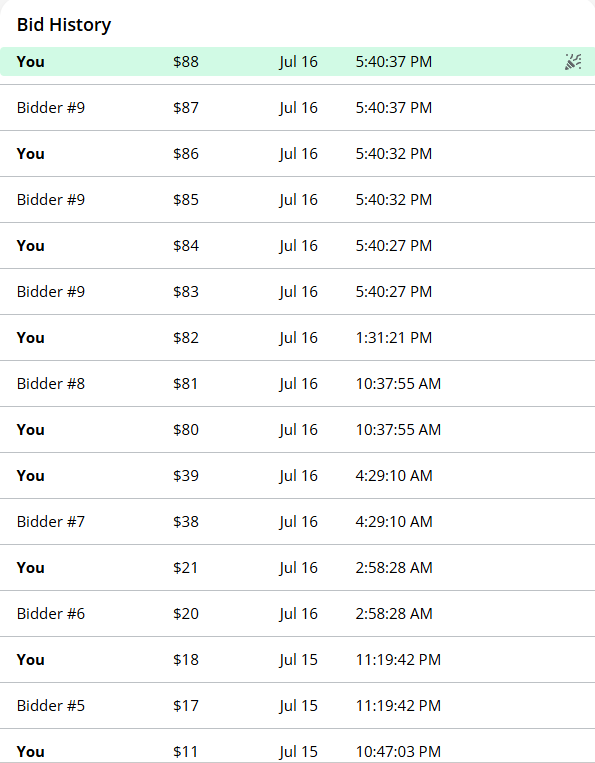Image resolution: width=595 pixels, height=763 pixels.
Task: Click your $84 bid at 5:40:27 PM
Action: 297,246
